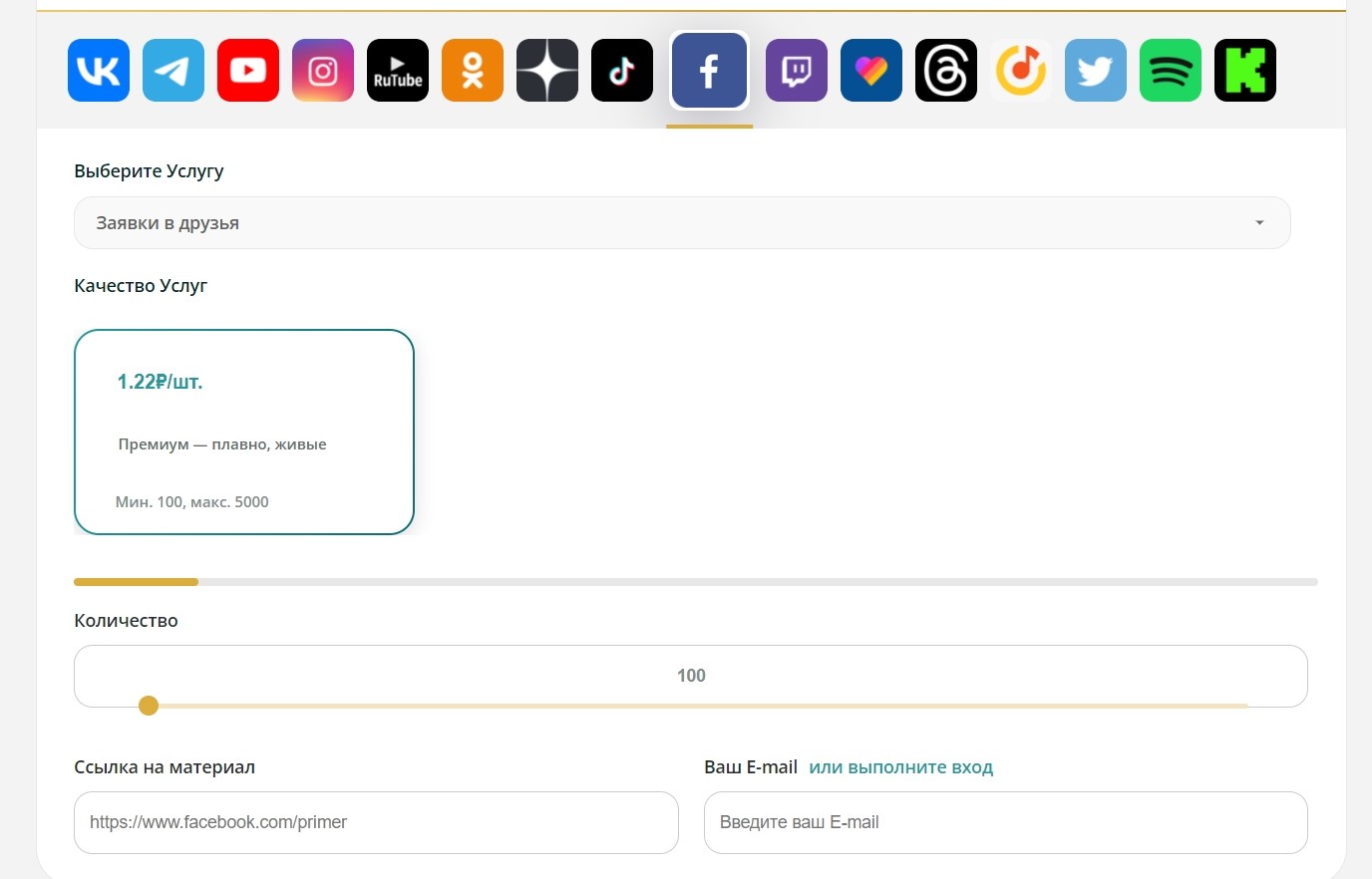Select the orange Odnoklassniki icon
This screenshot has height=879, width=1372.
click(x=473, y=71)
